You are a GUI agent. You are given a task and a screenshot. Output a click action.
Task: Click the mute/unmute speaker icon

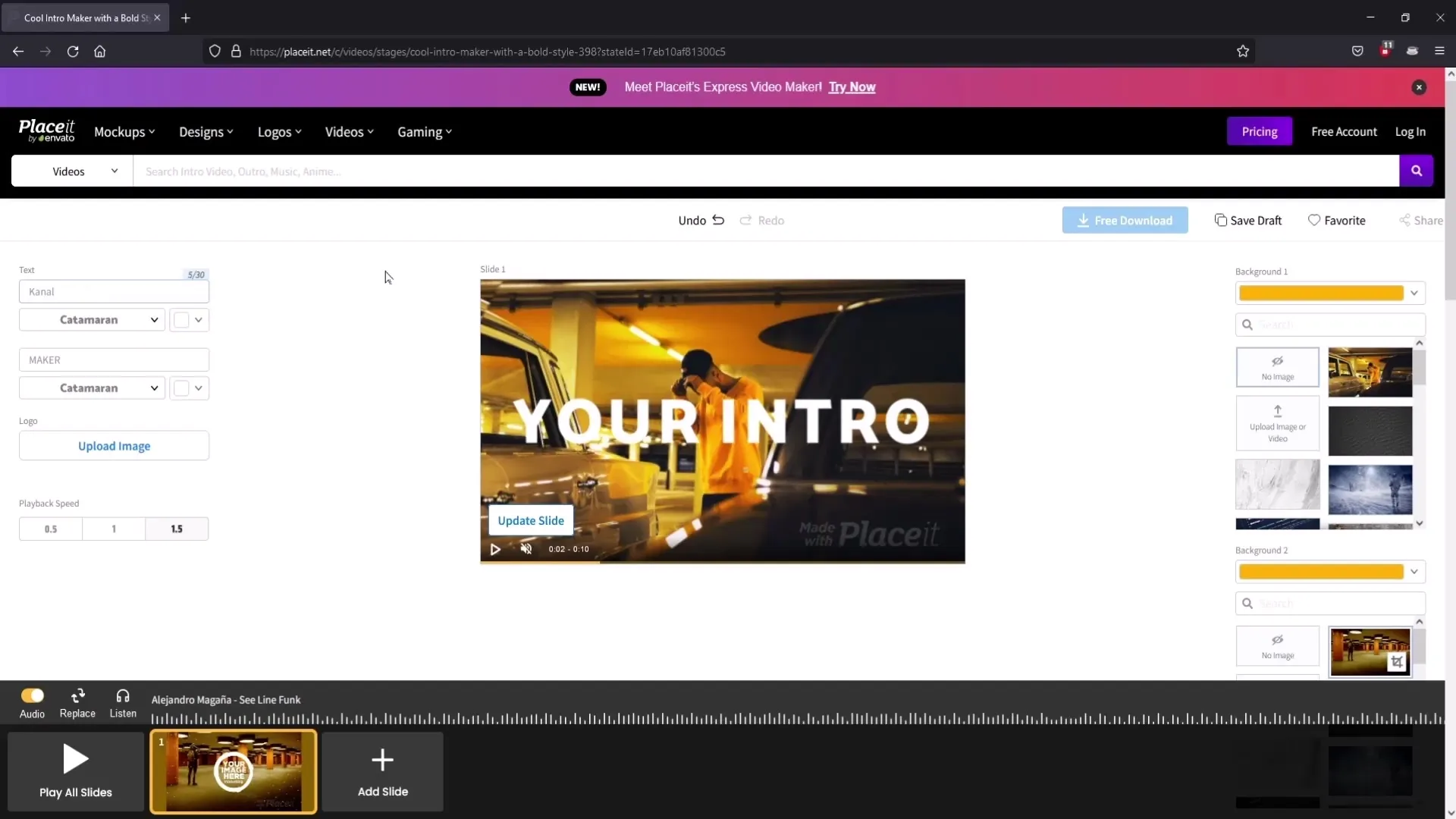pos(525,548)
